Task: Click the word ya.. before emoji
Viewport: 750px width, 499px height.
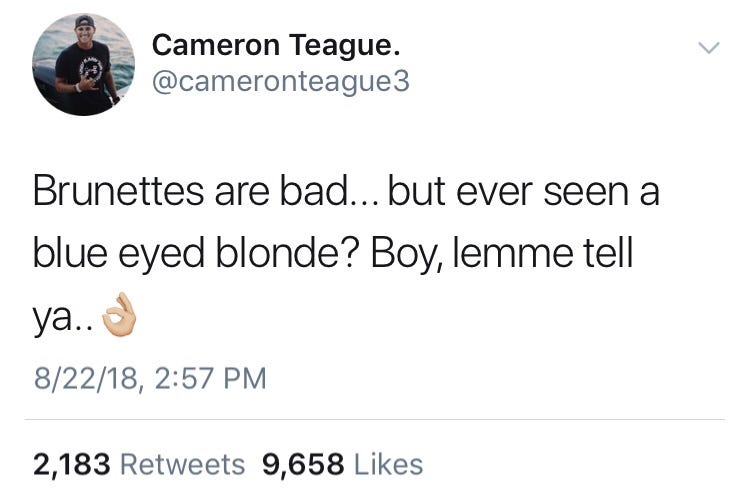Action: 63,319
